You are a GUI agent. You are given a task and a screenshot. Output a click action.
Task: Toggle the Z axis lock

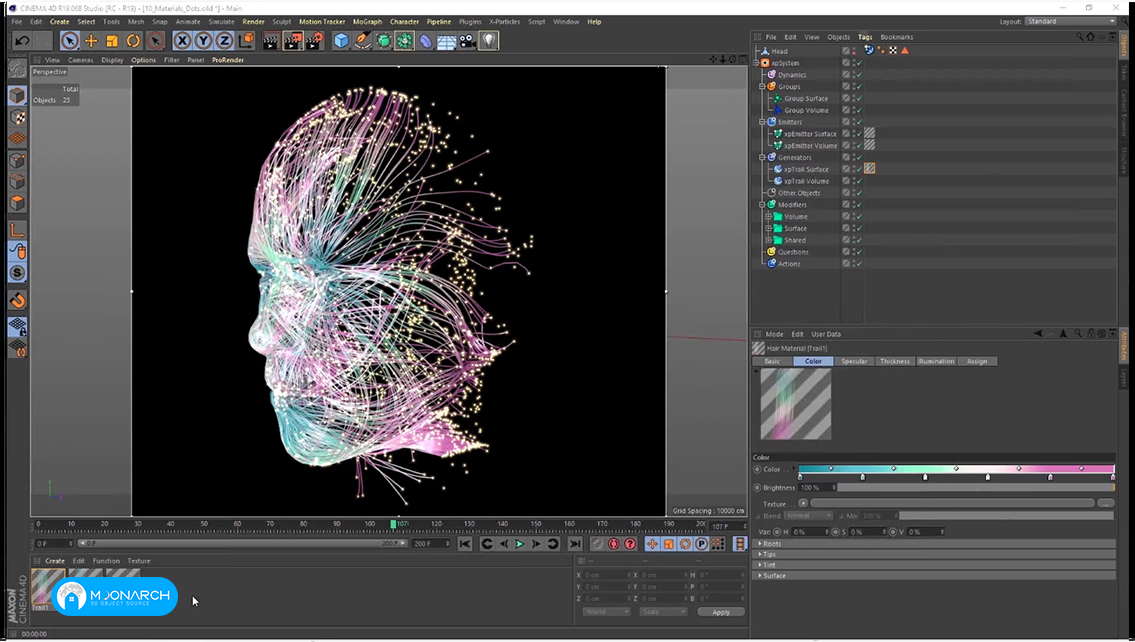(224, 41)
